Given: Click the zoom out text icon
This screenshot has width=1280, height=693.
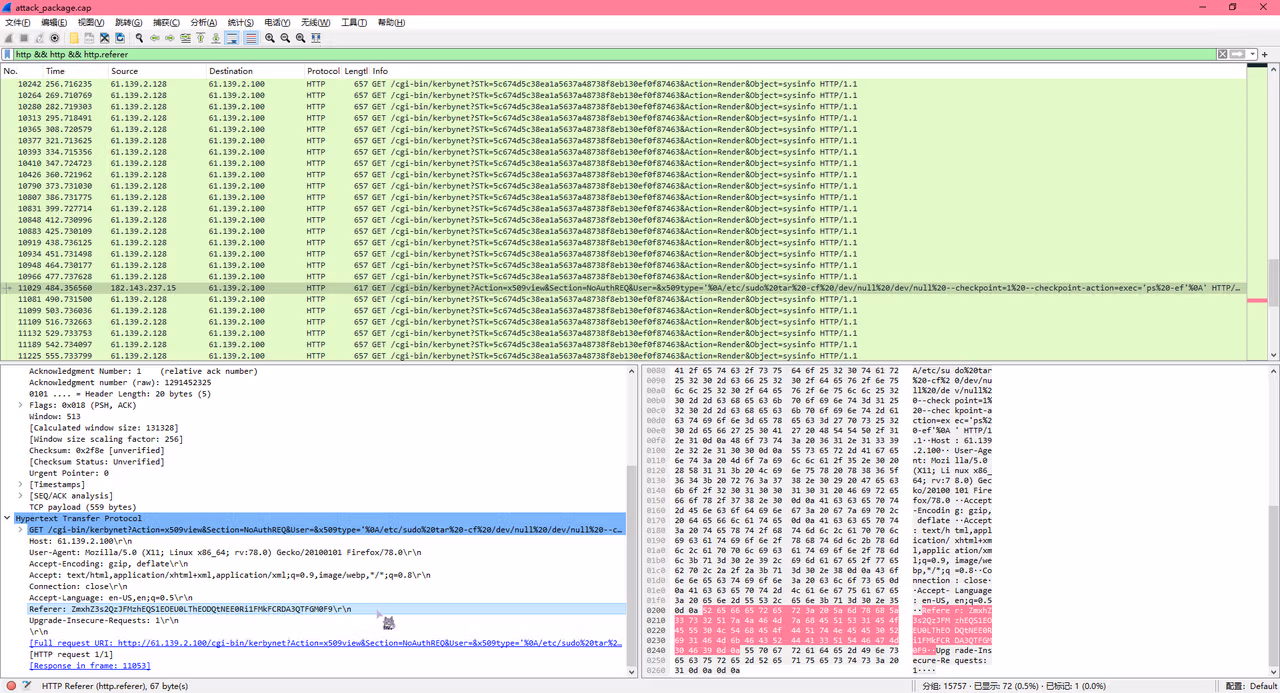Looking at the screenshot, I should pos(285,38).
